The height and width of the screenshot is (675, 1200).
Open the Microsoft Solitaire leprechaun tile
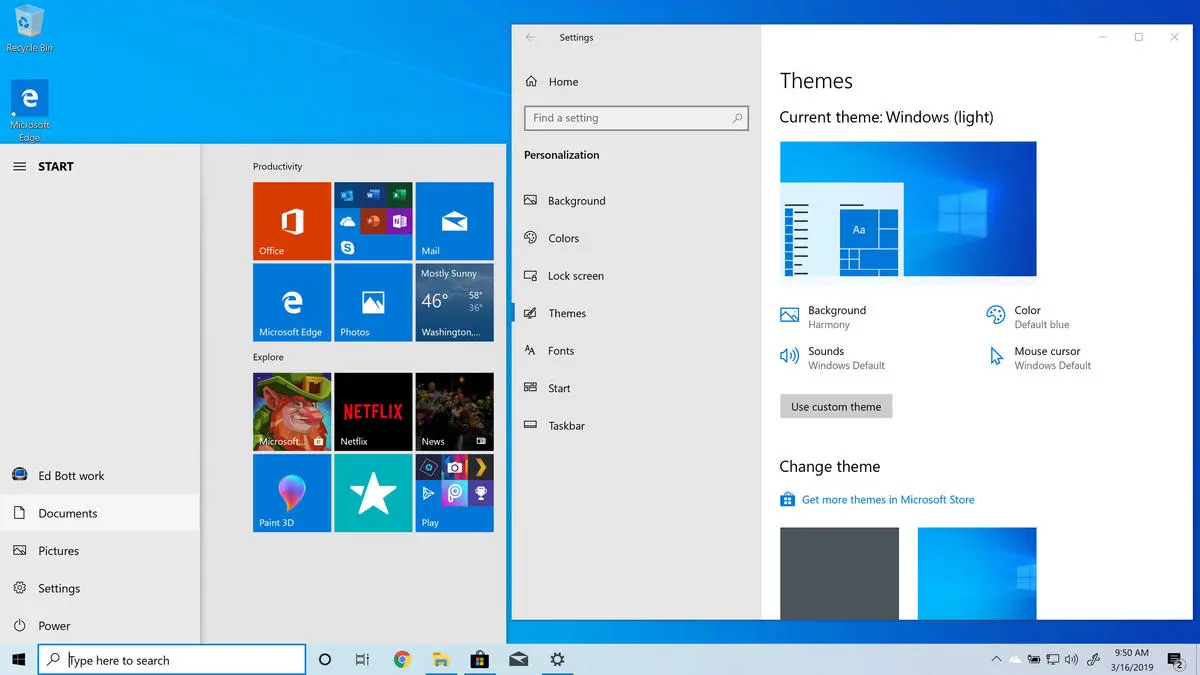(x=292, y=411)
